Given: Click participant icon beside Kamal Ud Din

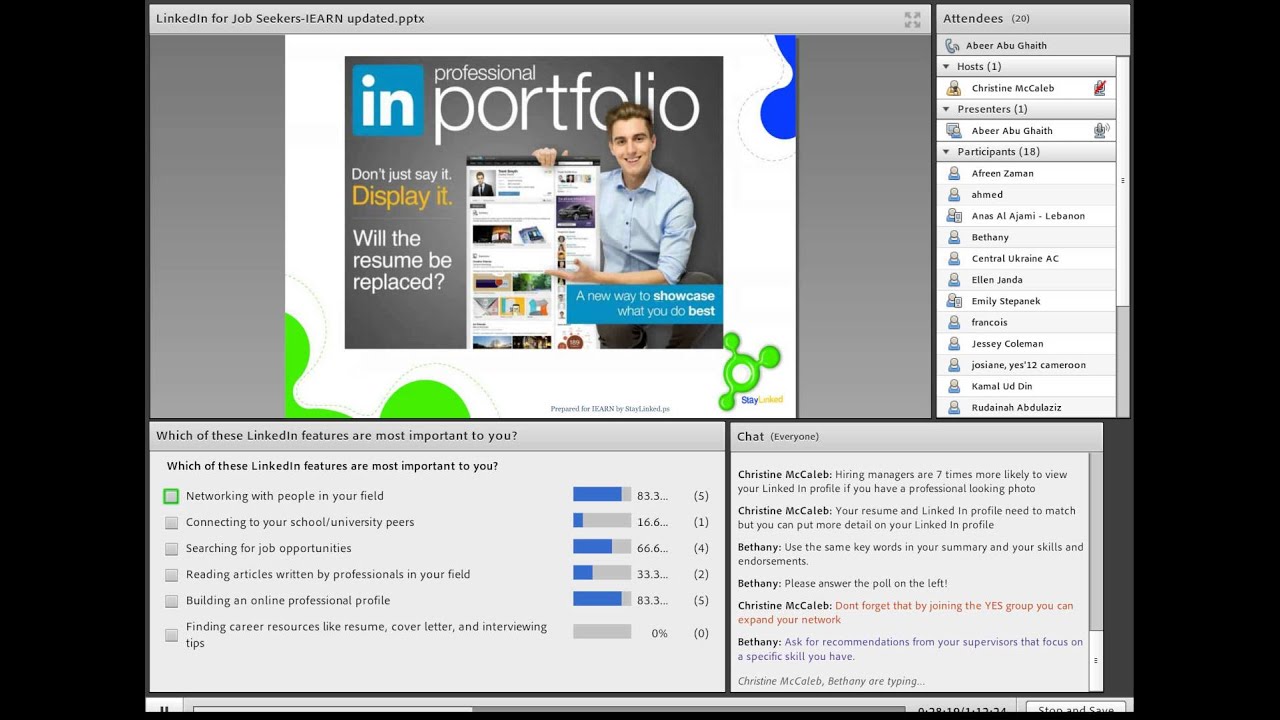Looking at the screenshot, I should [954, 386].
